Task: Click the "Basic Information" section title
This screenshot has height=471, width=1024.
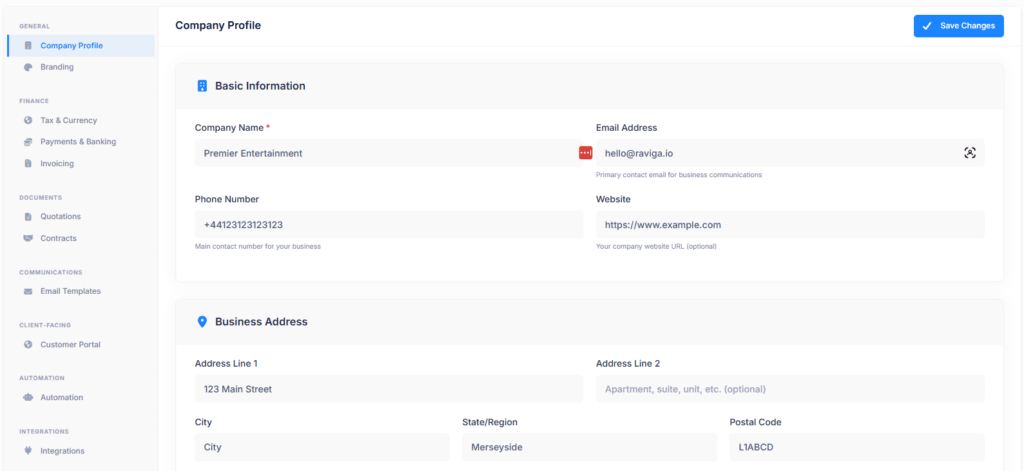Action: pos(260,86)
